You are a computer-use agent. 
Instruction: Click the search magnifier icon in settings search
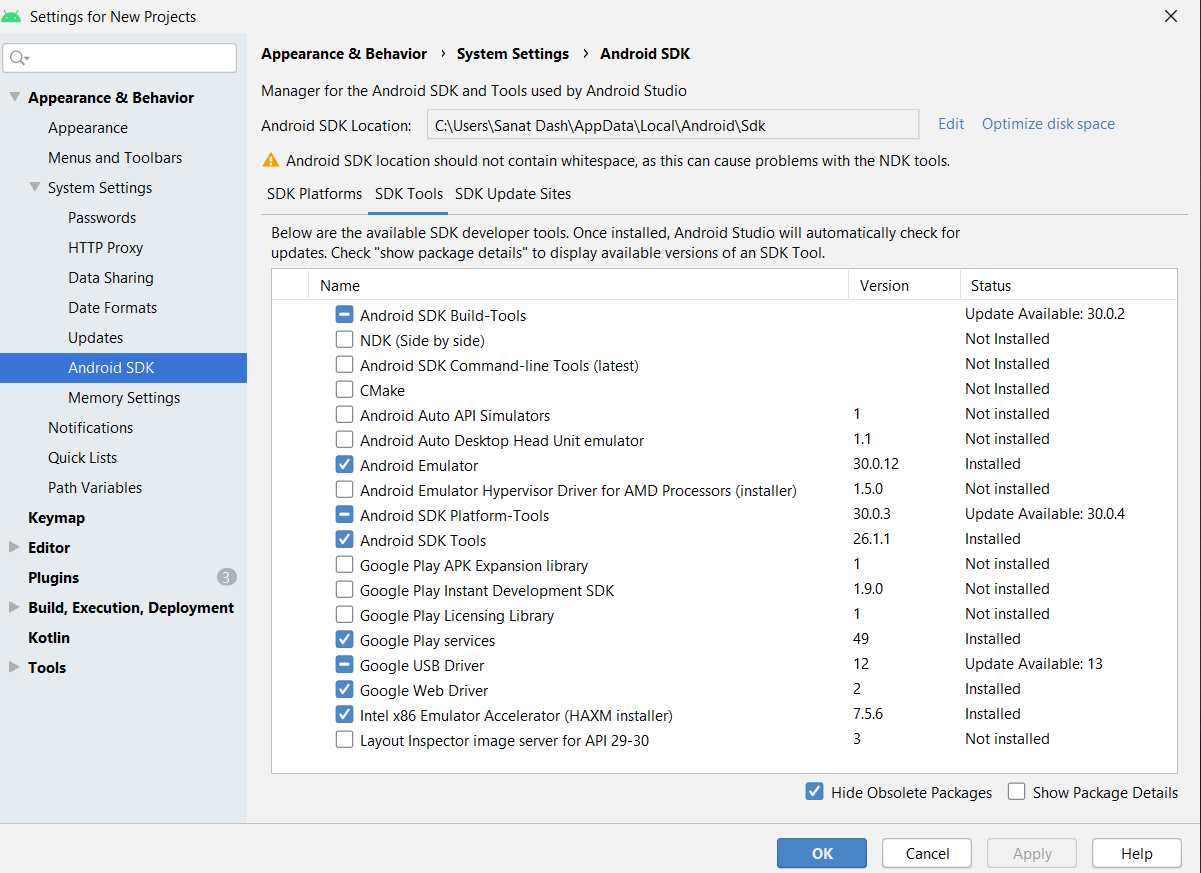(x=18, y=58)
